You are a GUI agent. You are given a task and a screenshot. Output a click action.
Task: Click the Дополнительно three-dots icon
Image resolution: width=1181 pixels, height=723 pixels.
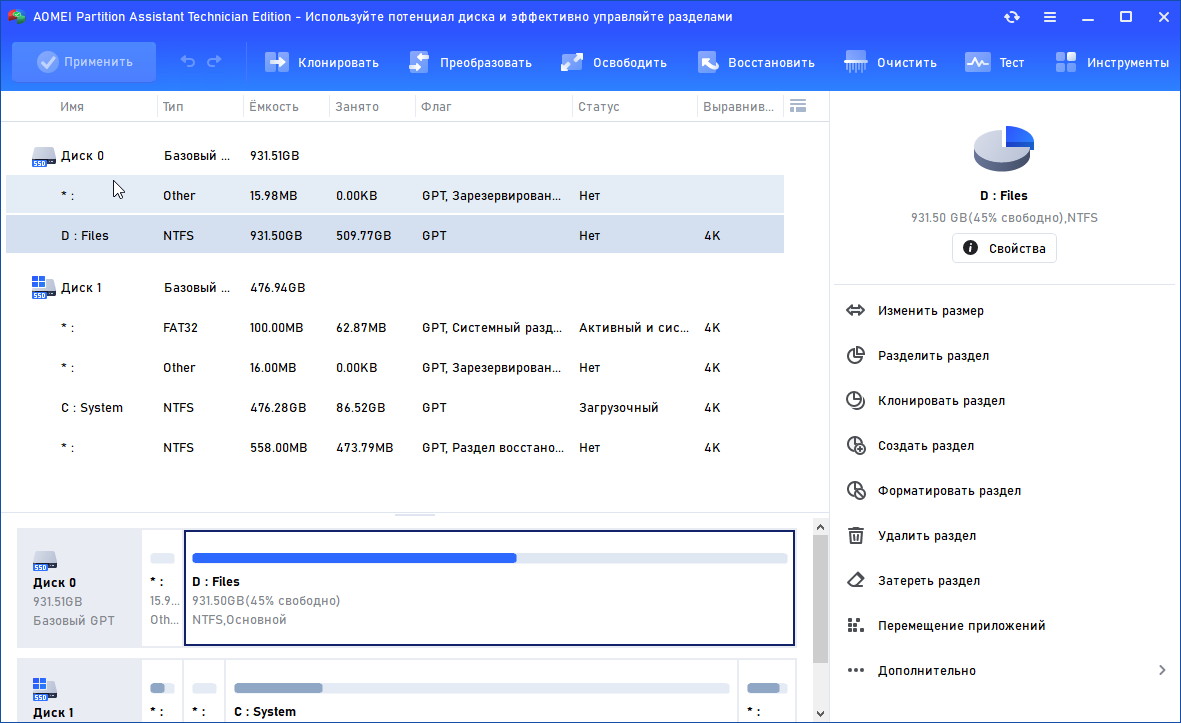856,670
